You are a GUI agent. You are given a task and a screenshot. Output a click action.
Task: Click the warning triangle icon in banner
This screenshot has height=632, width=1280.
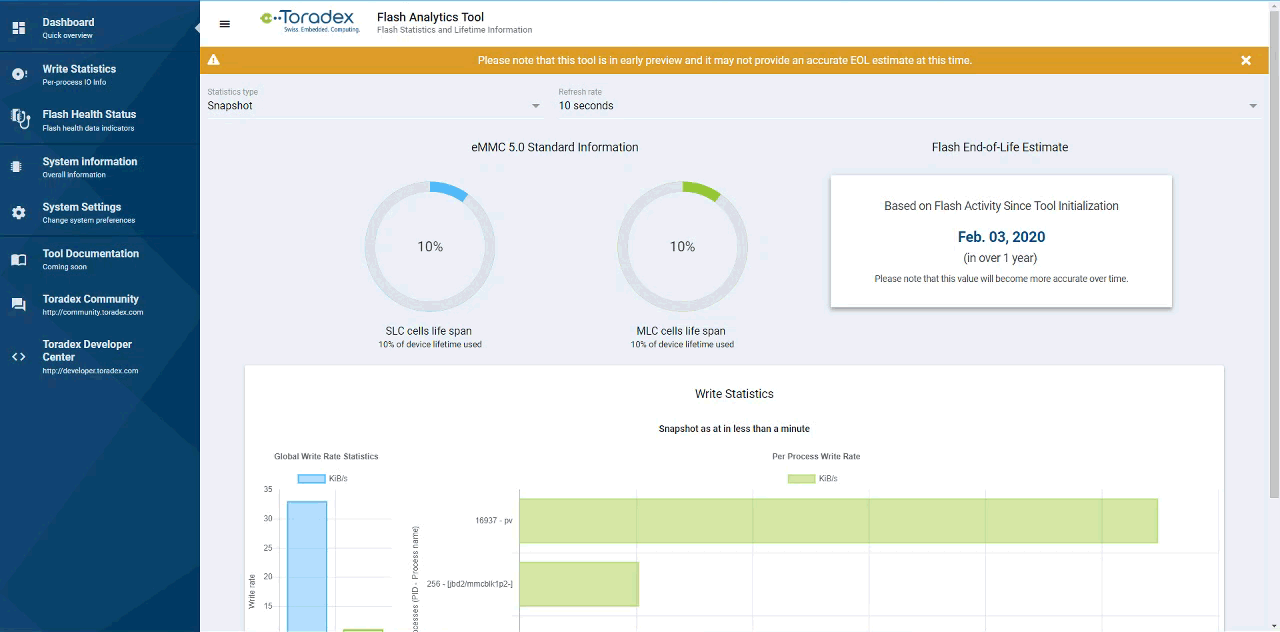click(x=213, y=60)
